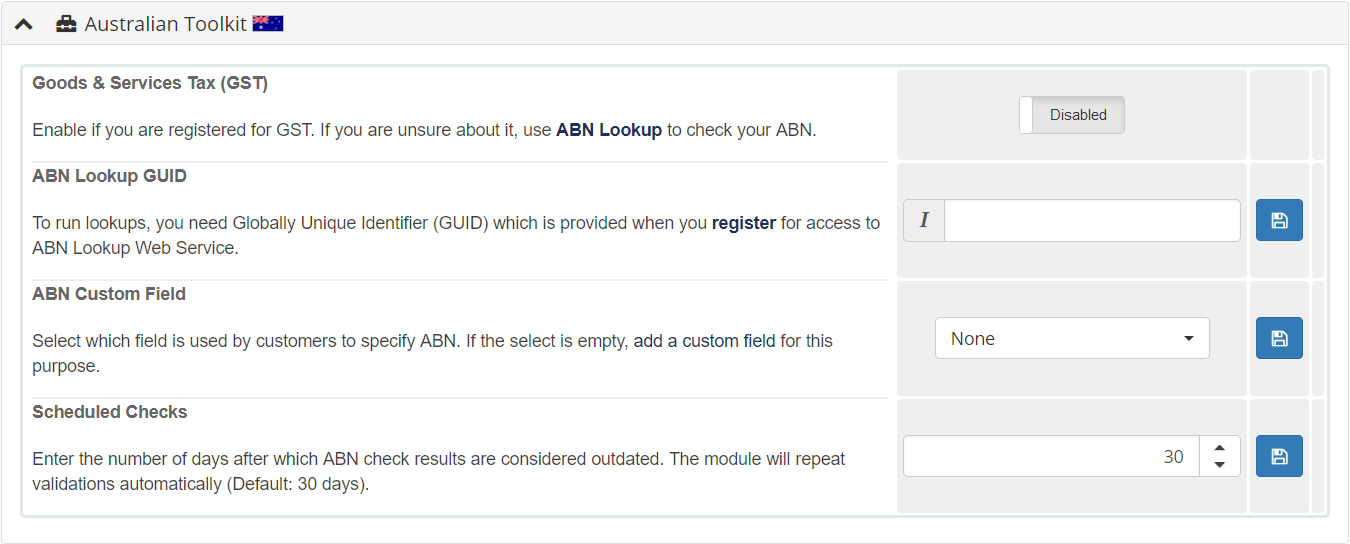
Task: Save the Scheduled Checks days setting
Action: tap(1279, 456)
